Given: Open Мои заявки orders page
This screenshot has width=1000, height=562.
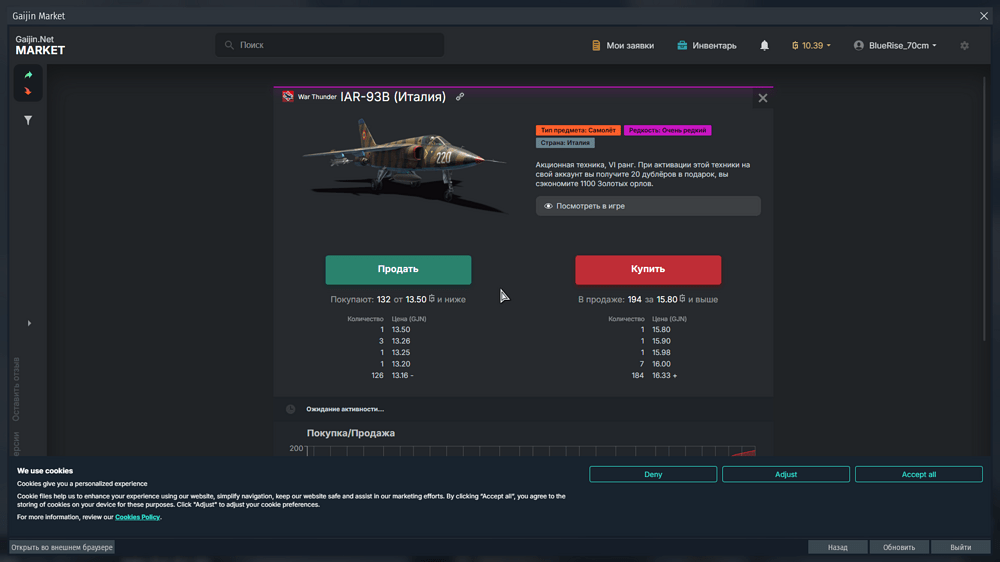Looking at the screenshot, I should 623,45.
